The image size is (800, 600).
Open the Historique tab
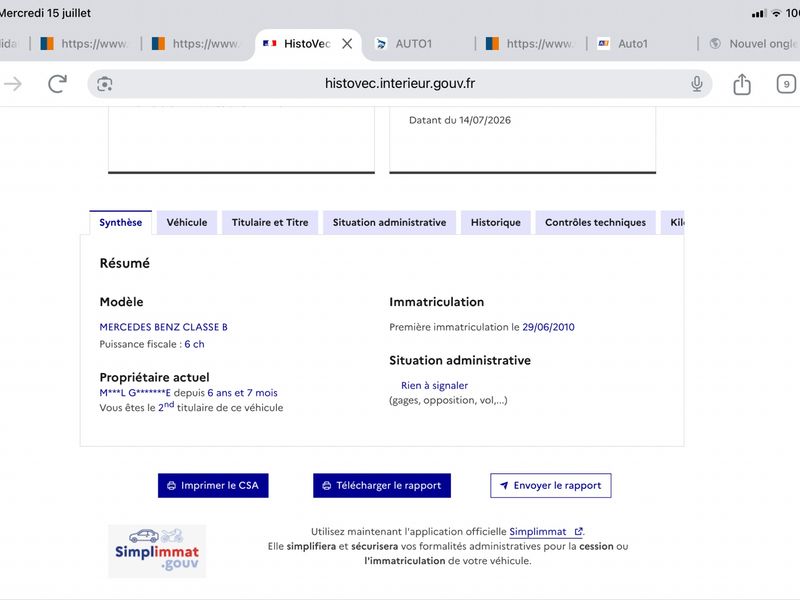[x=495, y=222]
